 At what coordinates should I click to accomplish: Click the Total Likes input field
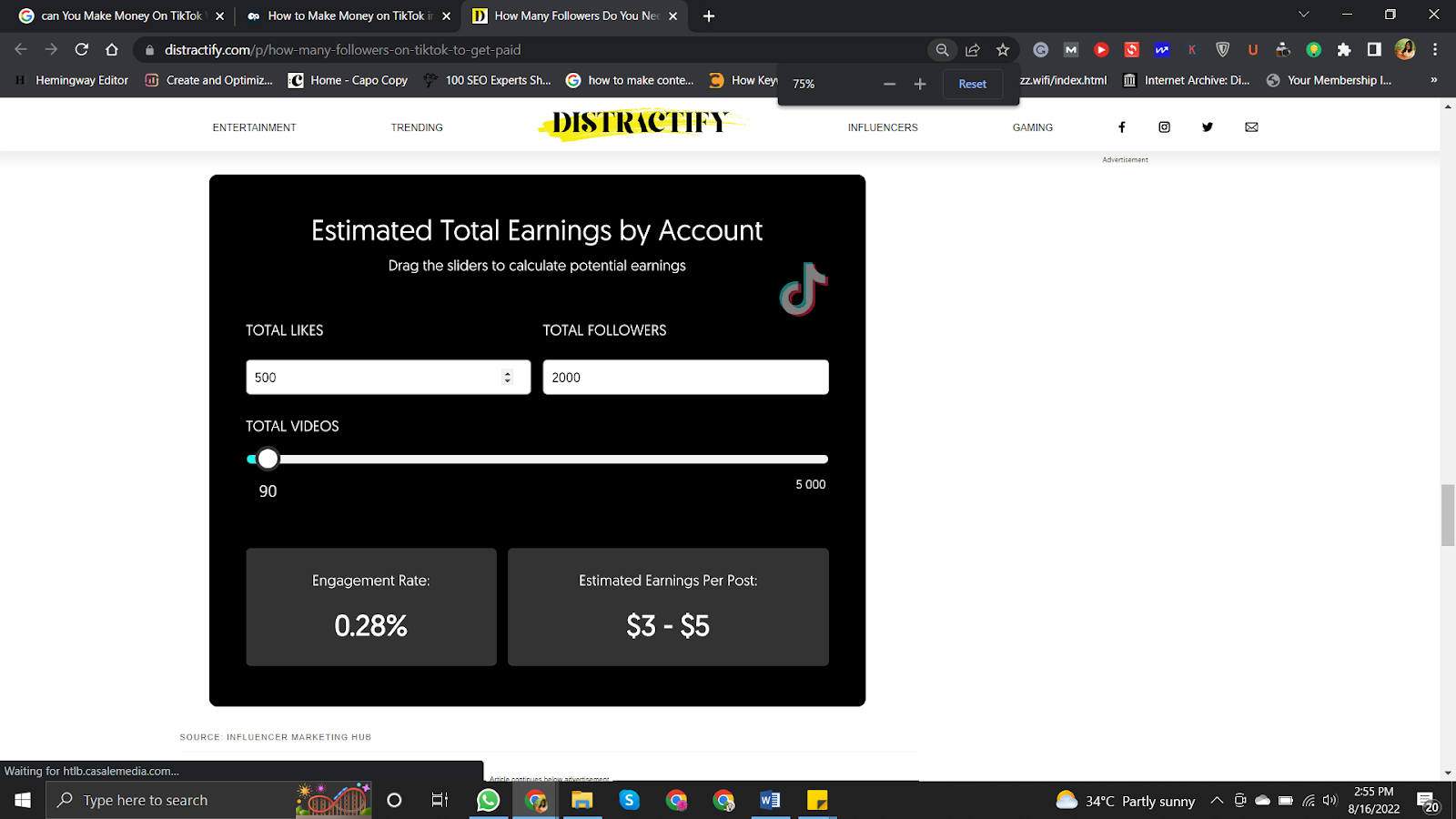(x=389, y=377)
